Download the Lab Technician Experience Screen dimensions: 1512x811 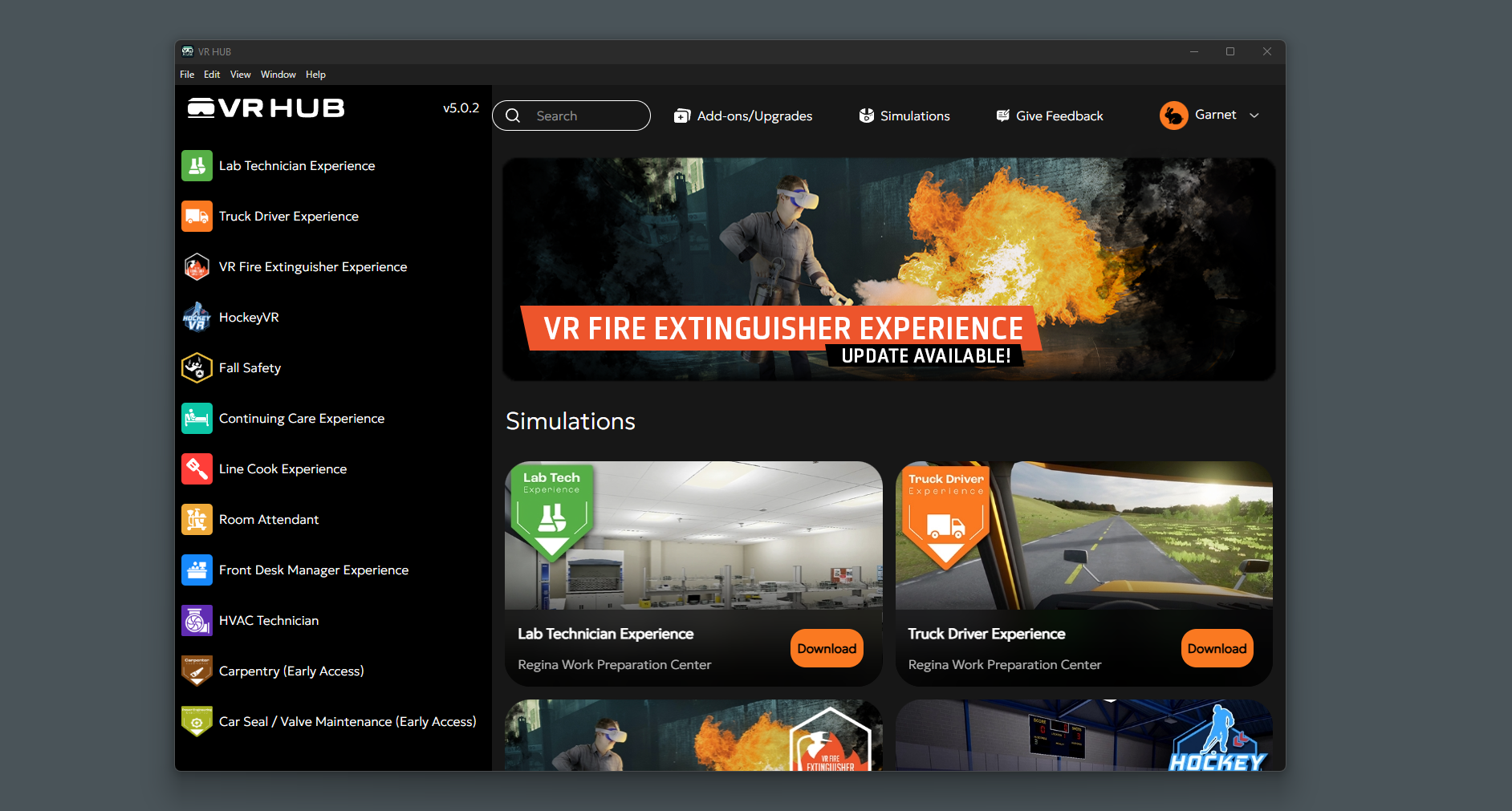[827, 648]
